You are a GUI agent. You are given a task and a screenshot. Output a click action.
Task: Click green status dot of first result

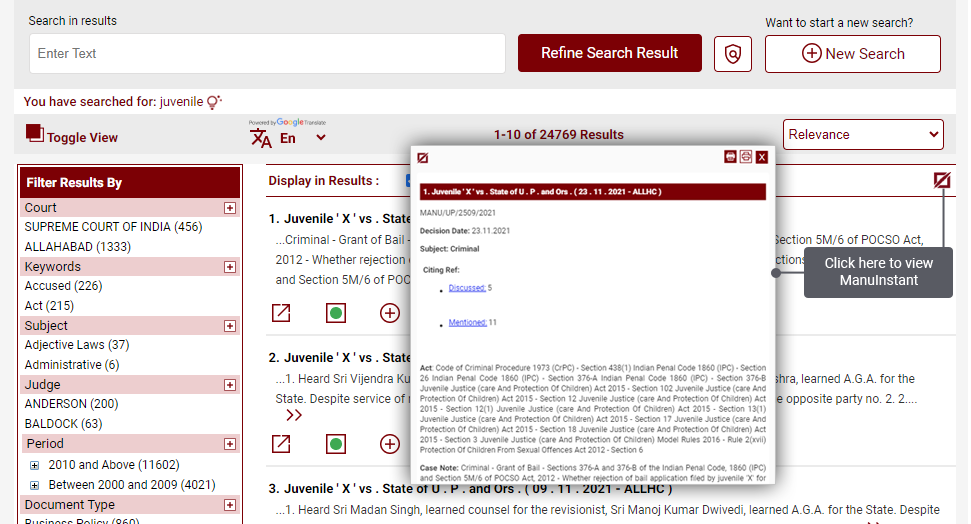click(336, 313)
